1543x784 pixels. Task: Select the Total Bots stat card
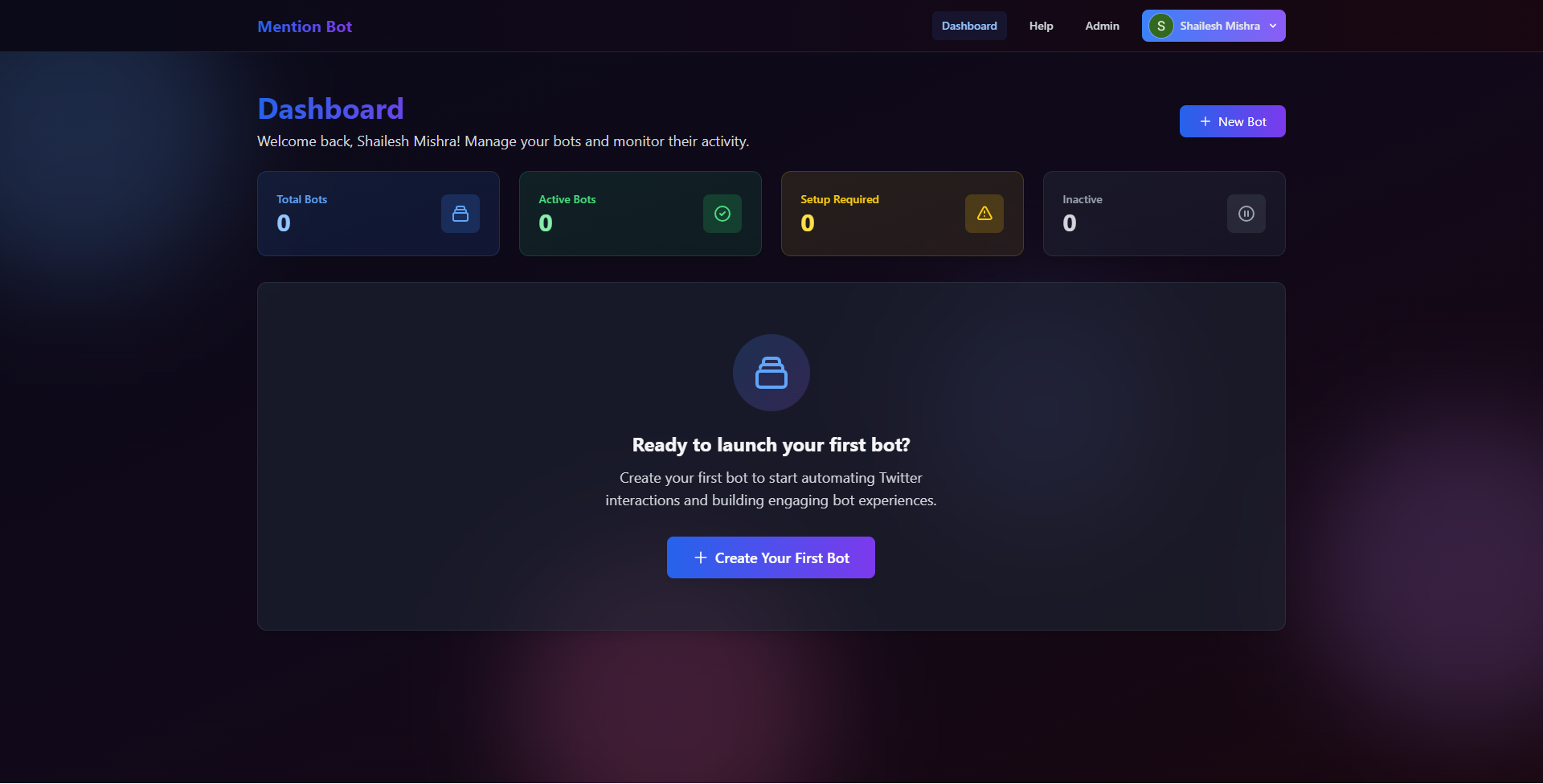pos(379,214)
